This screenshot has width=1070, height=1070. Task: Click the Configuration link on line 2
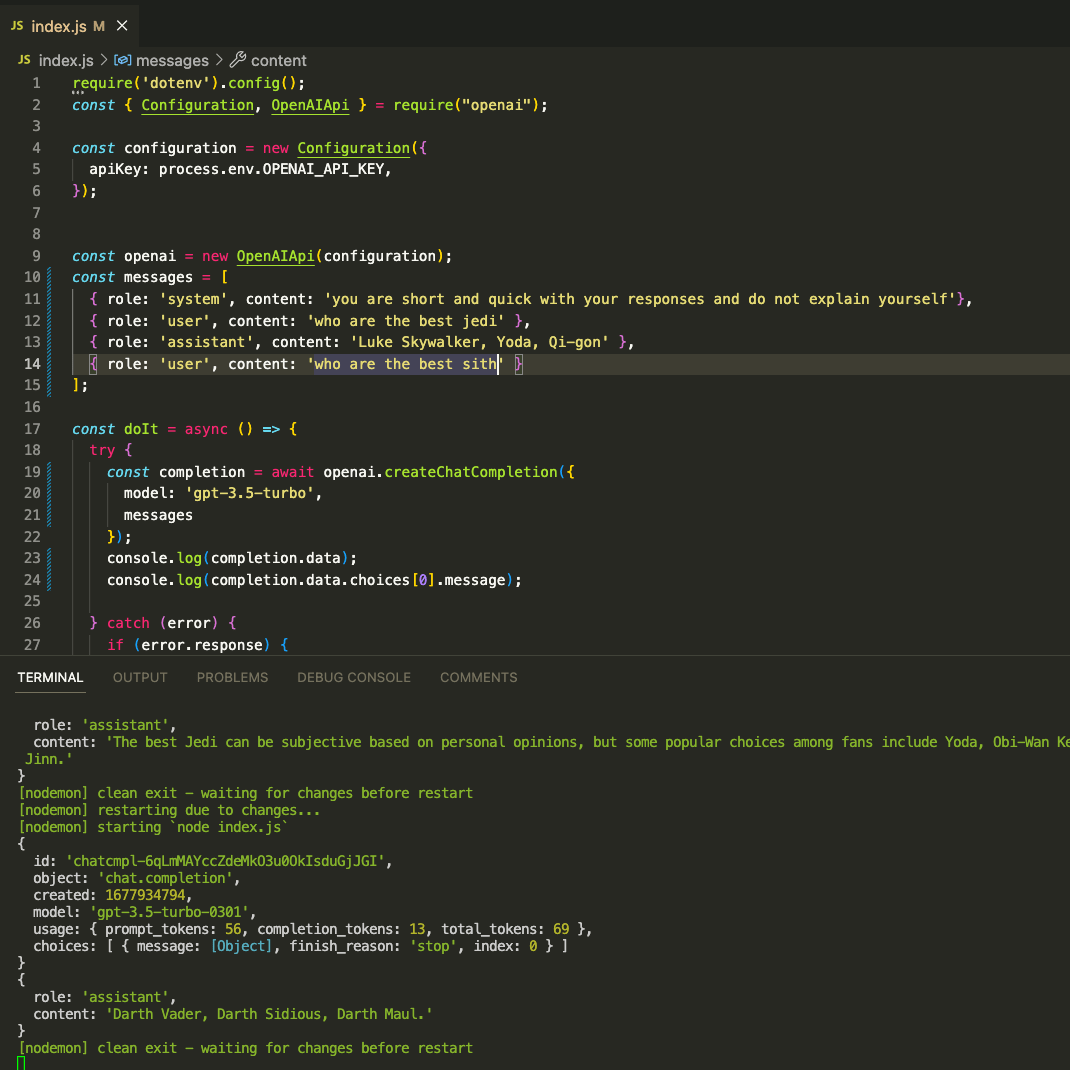point(197,104)
